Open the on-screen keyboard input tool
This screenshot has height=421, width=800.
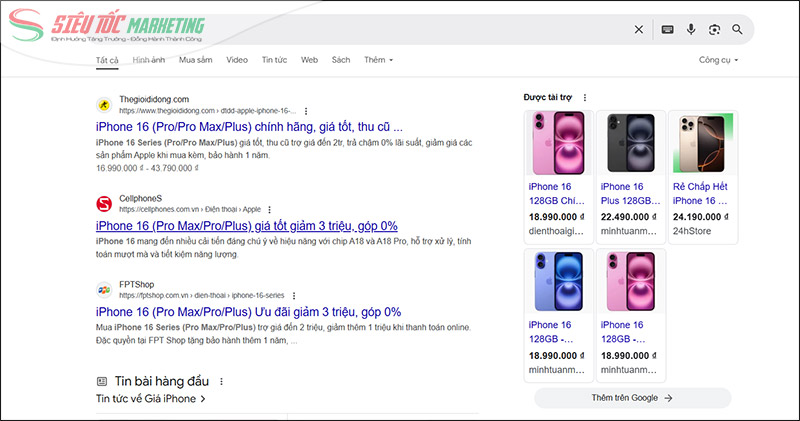coord(667,30)
